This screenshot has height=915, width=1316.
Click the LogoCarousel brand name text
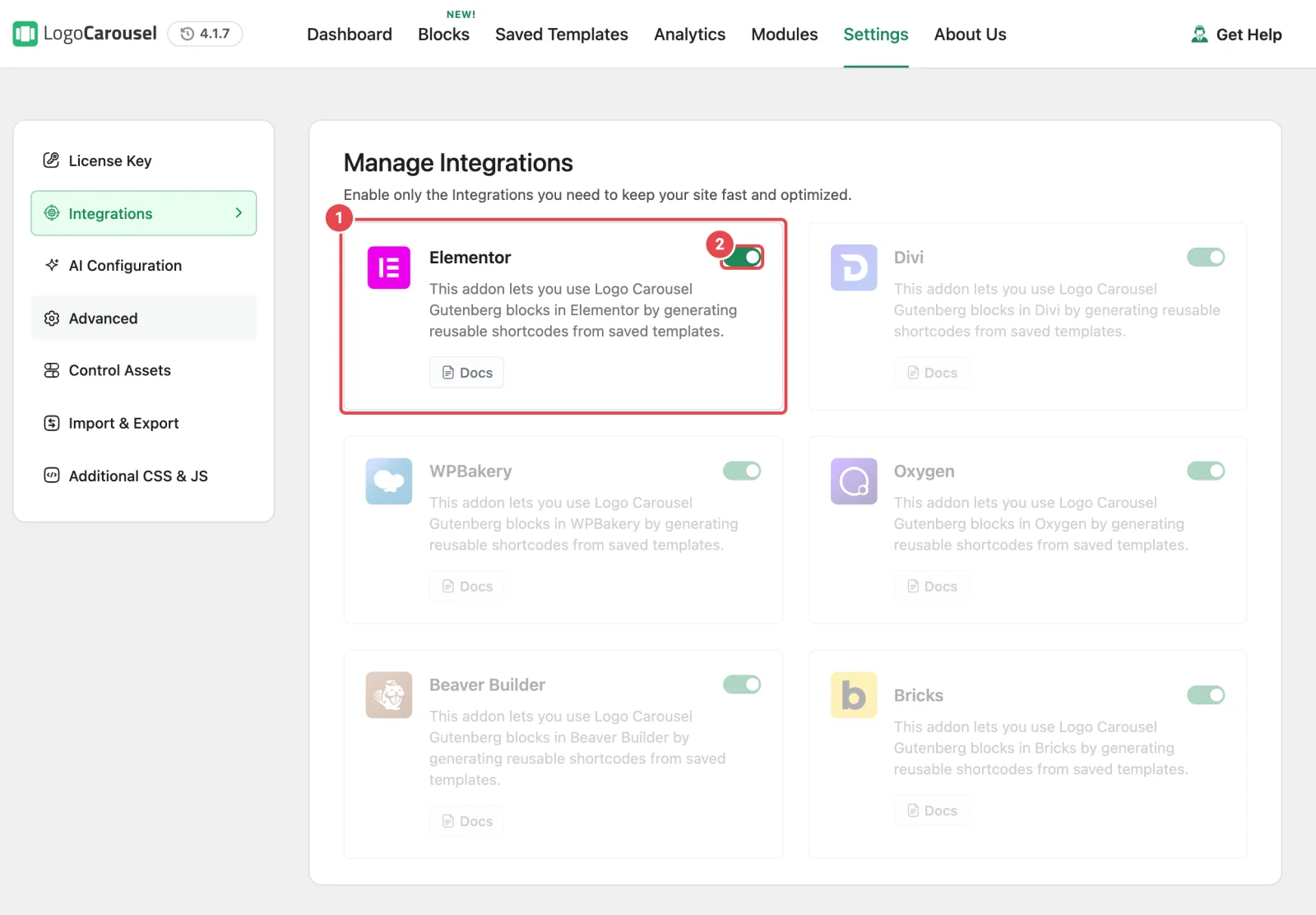coord(100,34)
